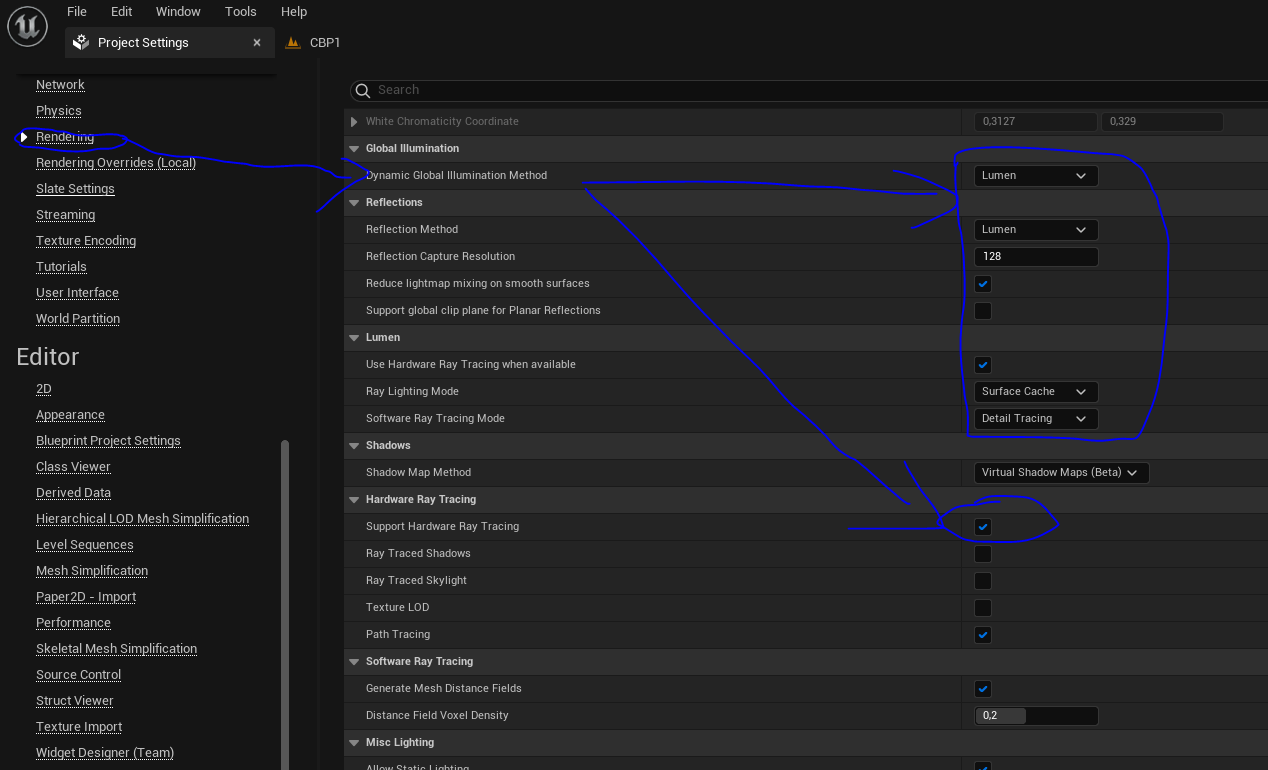
Task: Open the Source Control settings
Action: 78,675
